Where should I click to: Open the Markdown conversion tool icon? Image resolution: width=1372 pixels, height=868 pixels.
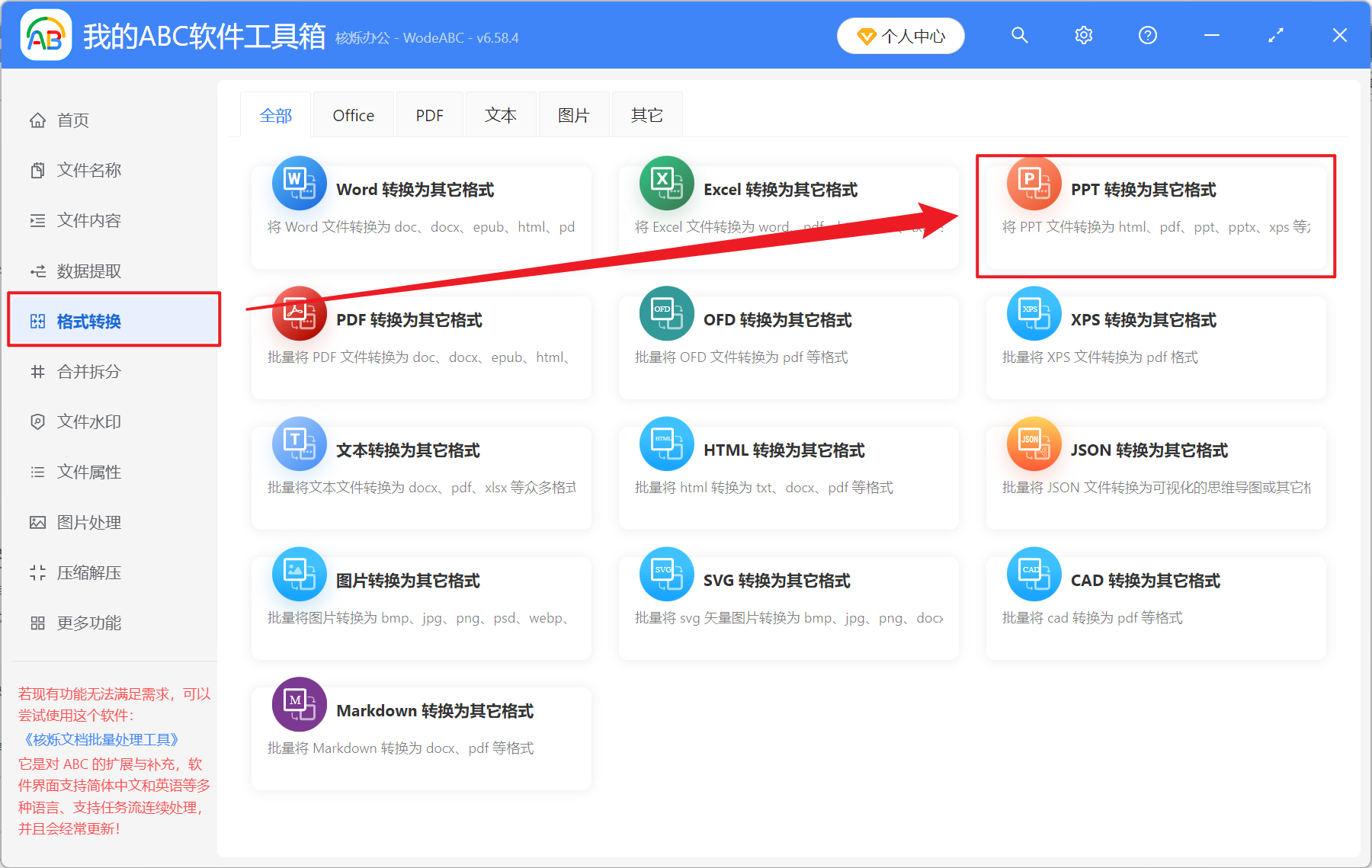pyautogui.click(x=299, y=704)
